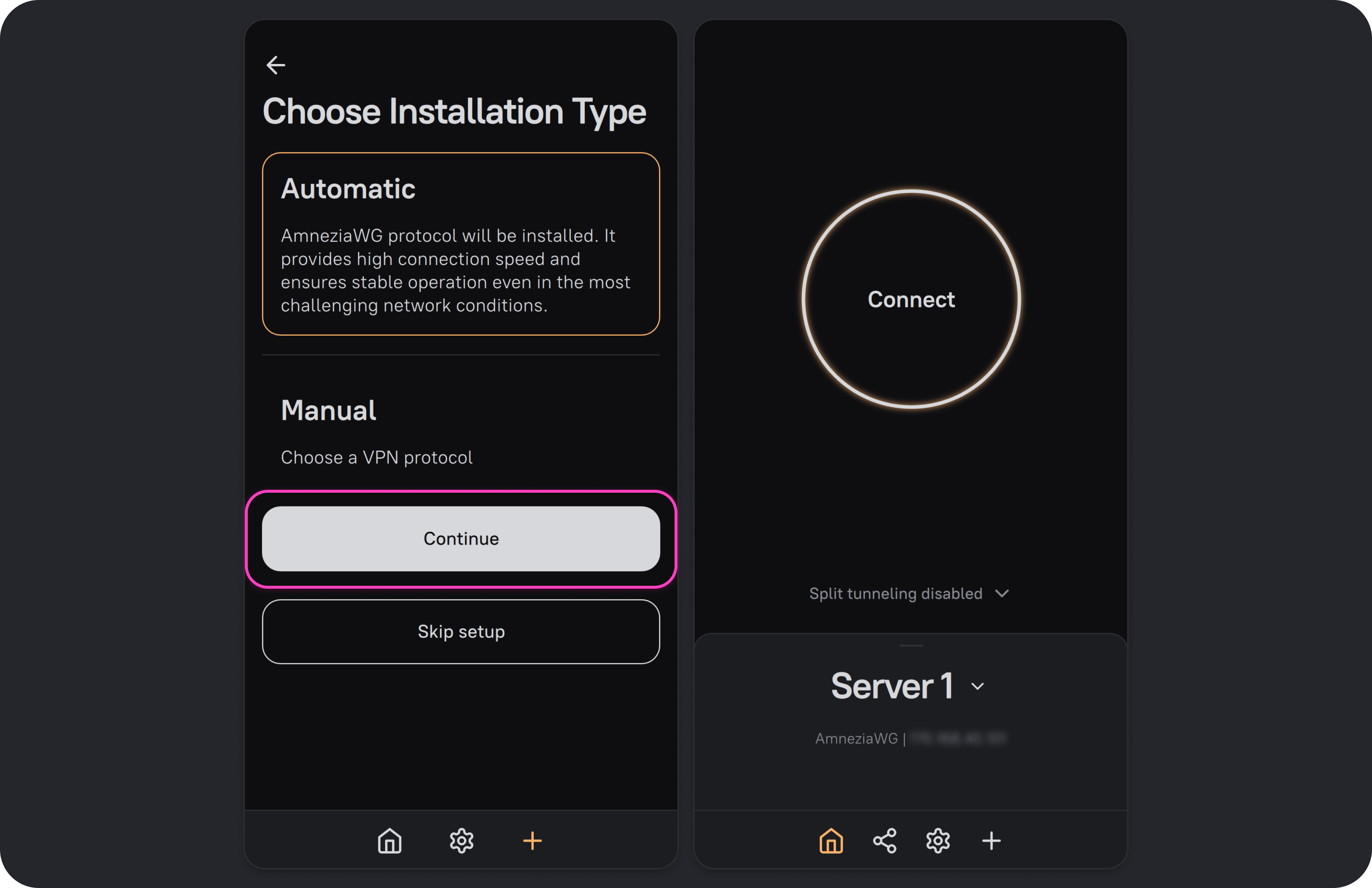Click the "Choose a VPN protocol" text
1372x888 pixels.
tap(377, 457)
